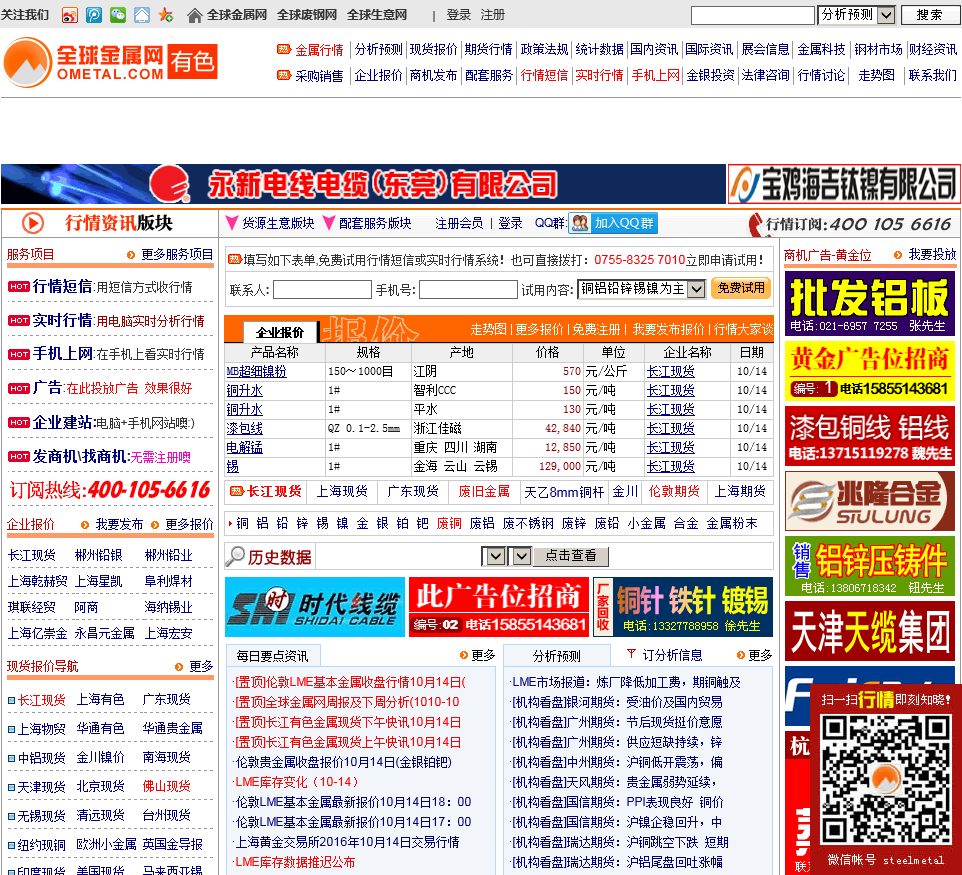The width and height of the screenshot is (962, 875).
Task: Click the 点击查看 button
Action: point(570,556)
